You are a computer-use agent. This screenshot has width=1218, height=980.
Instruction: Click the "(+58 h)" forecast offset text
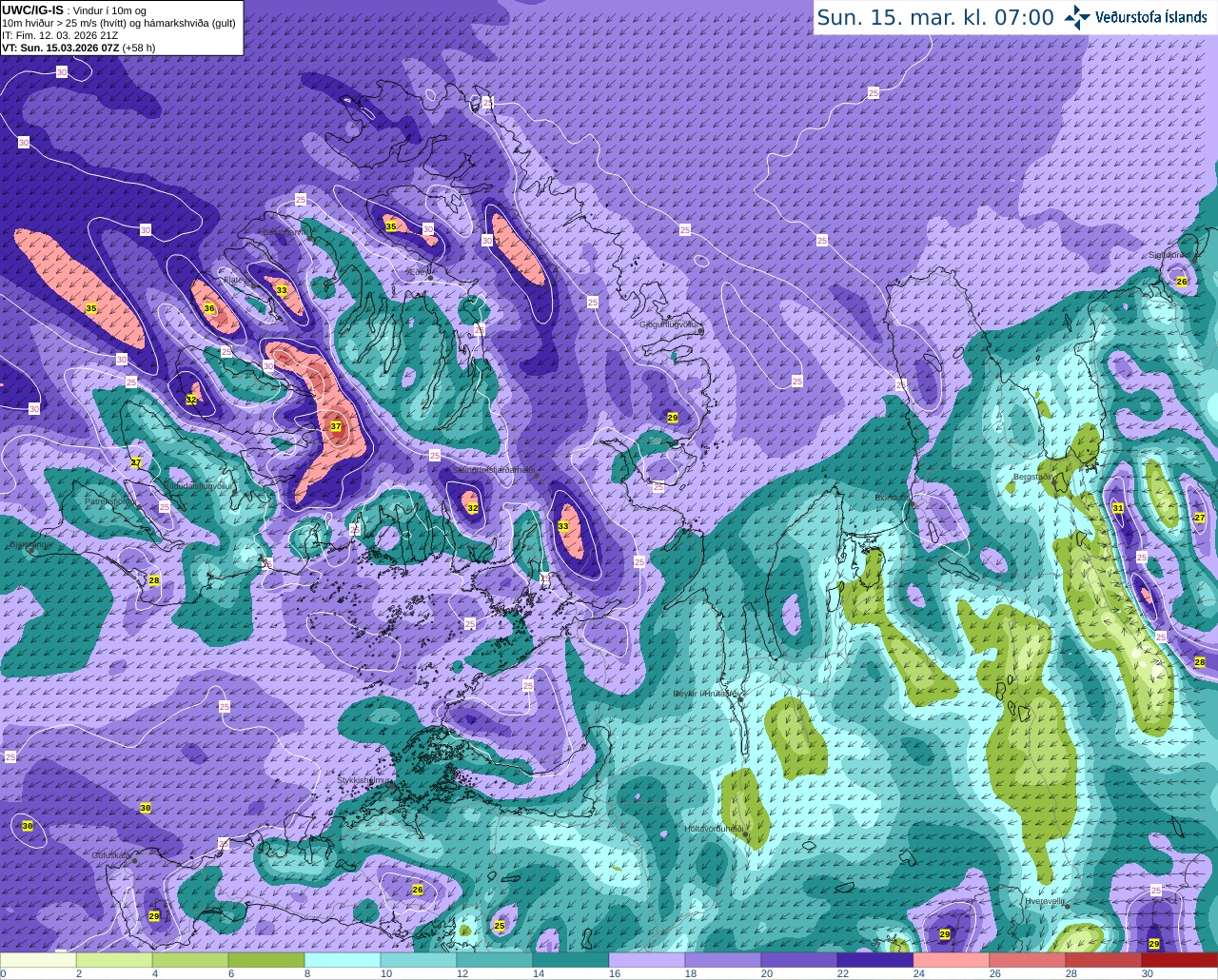coord(139,48)
